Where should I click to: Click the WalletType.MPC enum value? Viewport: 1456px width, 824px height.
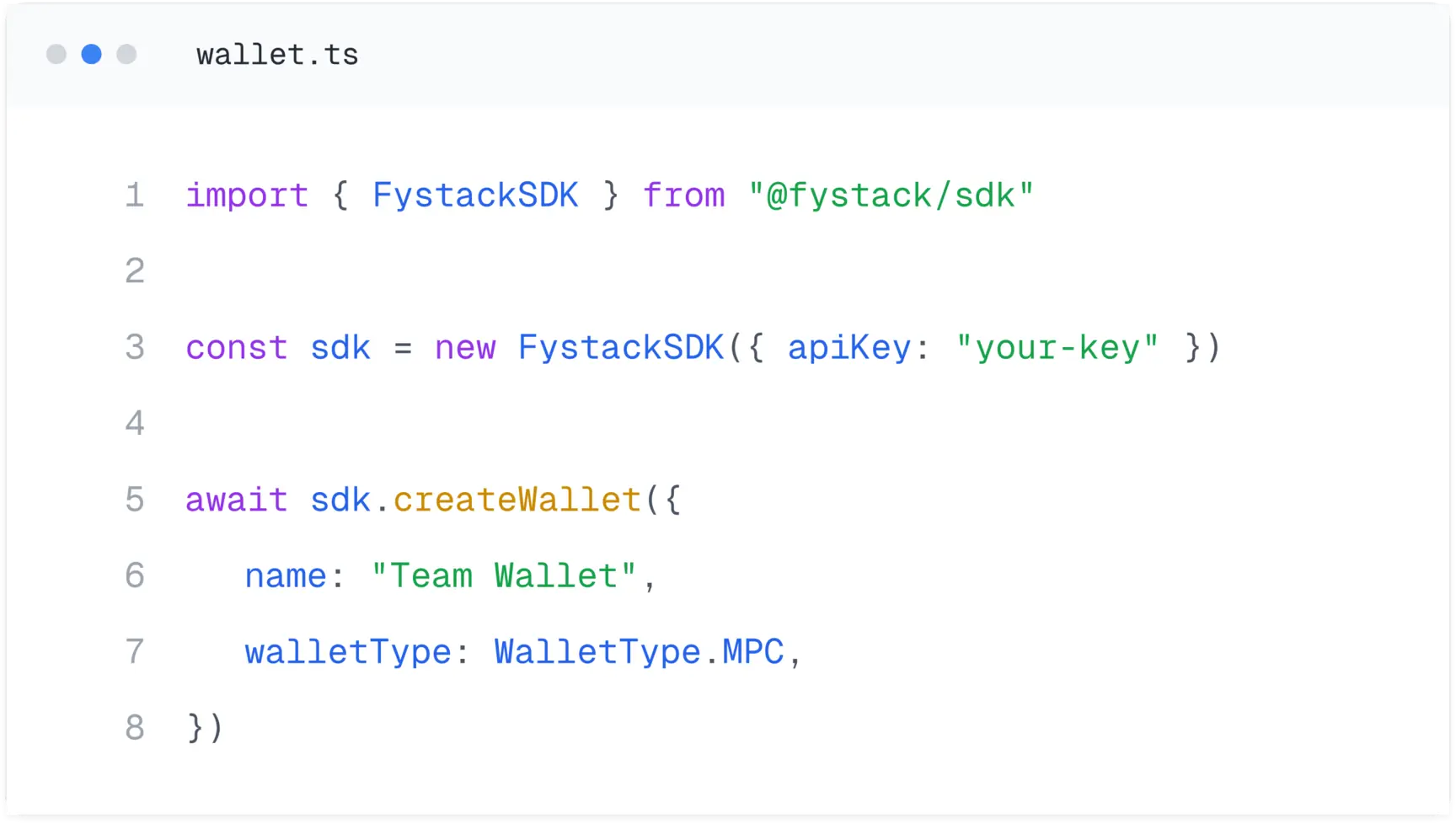pyautogui.click(x=639, y=652)
